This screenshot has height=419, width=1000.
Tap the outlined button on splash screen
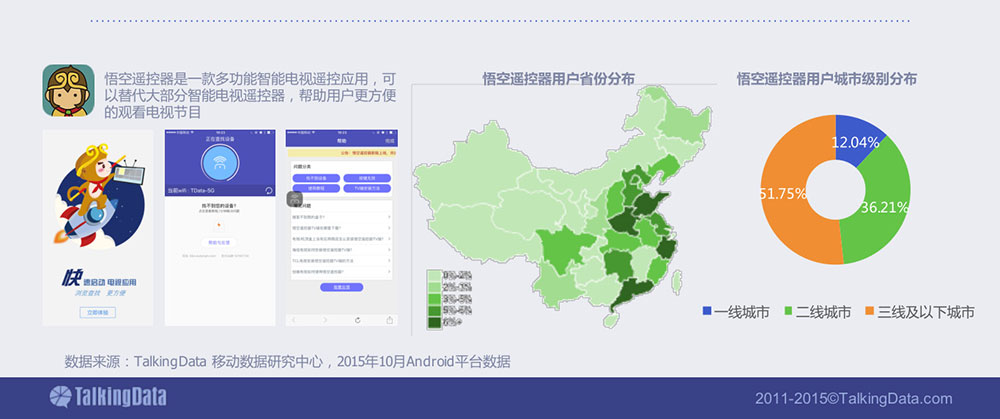(x=98, y=312)
